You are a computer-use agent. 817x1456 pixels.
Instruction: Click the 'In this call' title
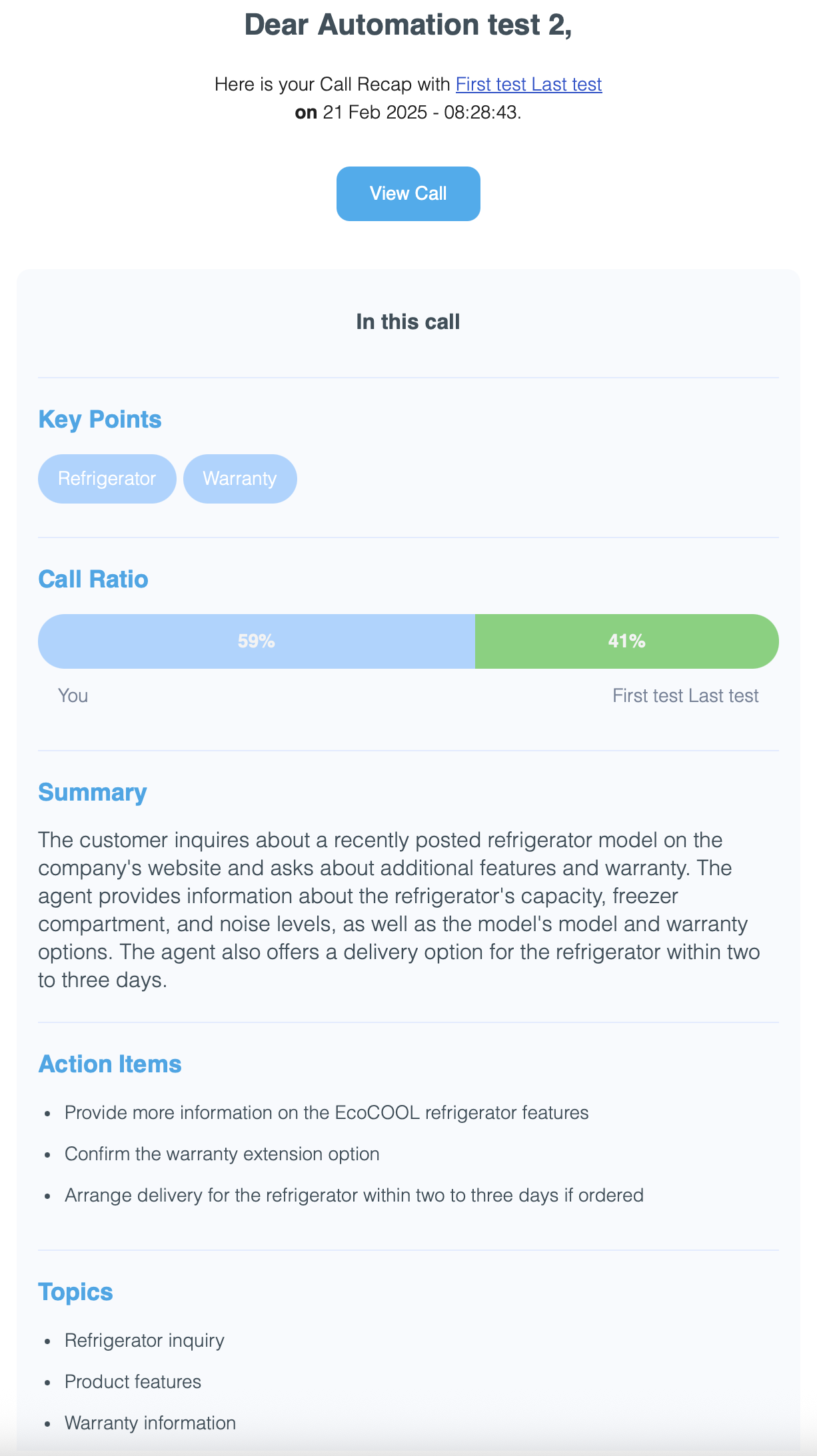coord(408,322)
